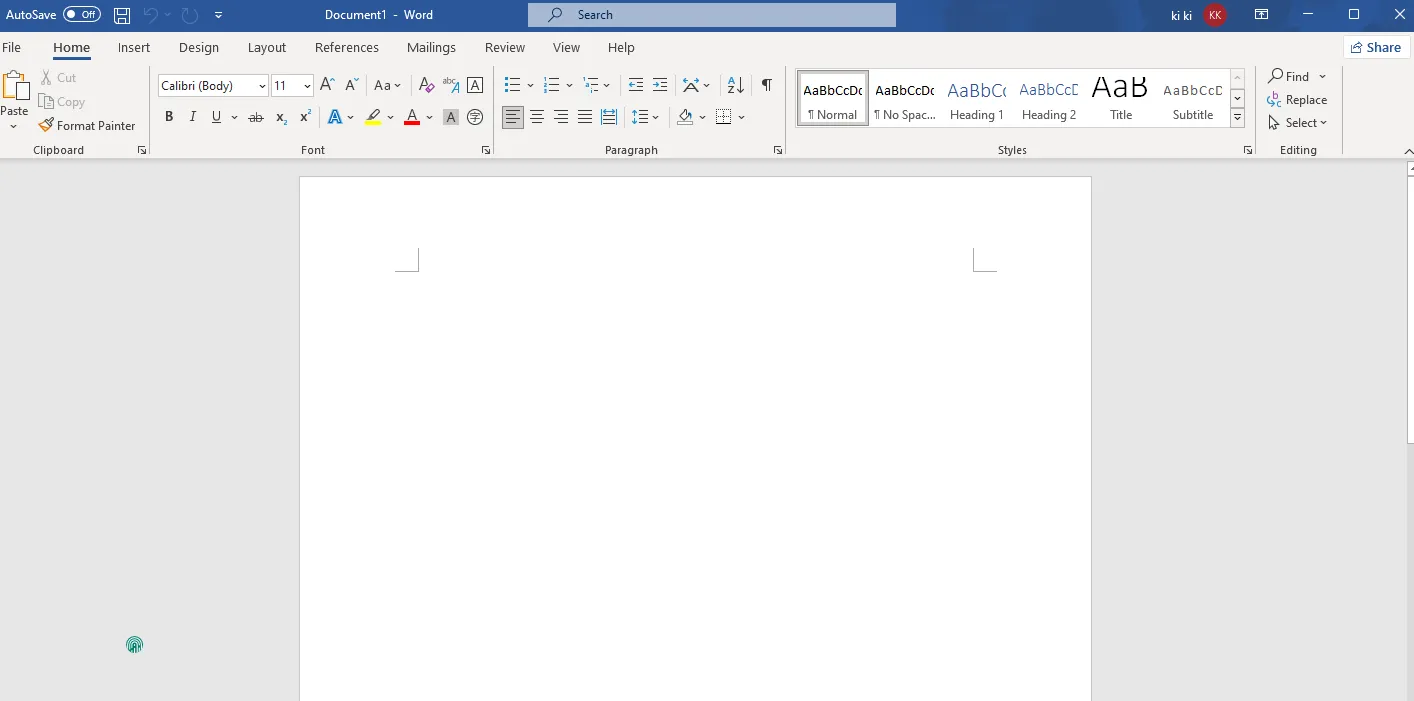
Task: Click the Clear All Formatting icon
Action: [x=426, y=86]
